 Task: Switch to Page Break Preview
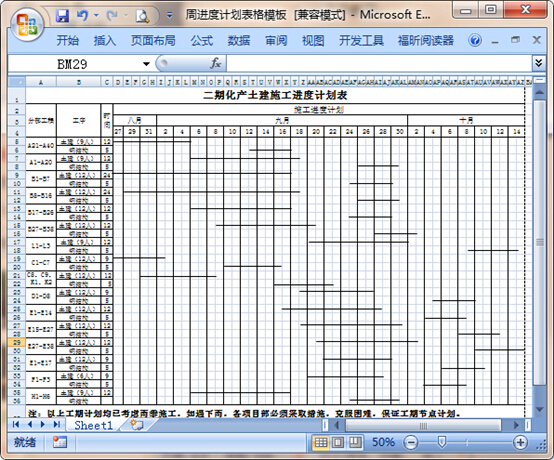(x=355, y=442)
